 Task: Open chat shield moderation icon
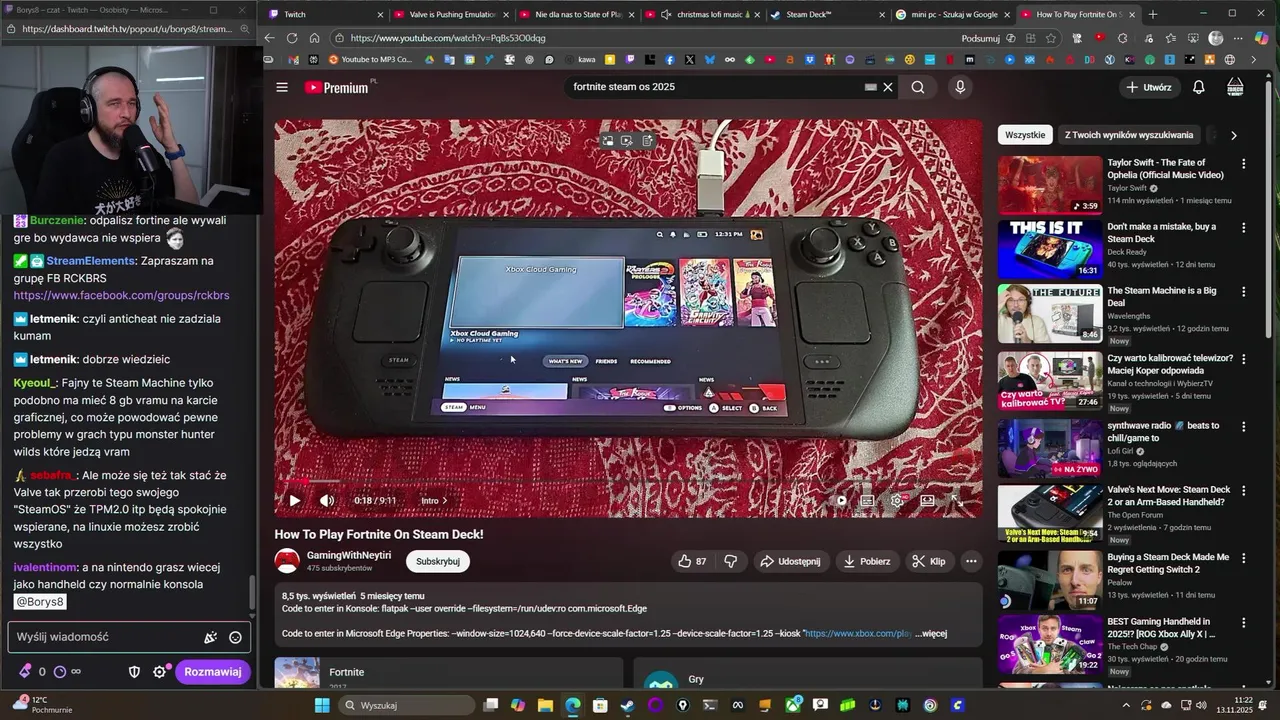click(x=135, y=672)
